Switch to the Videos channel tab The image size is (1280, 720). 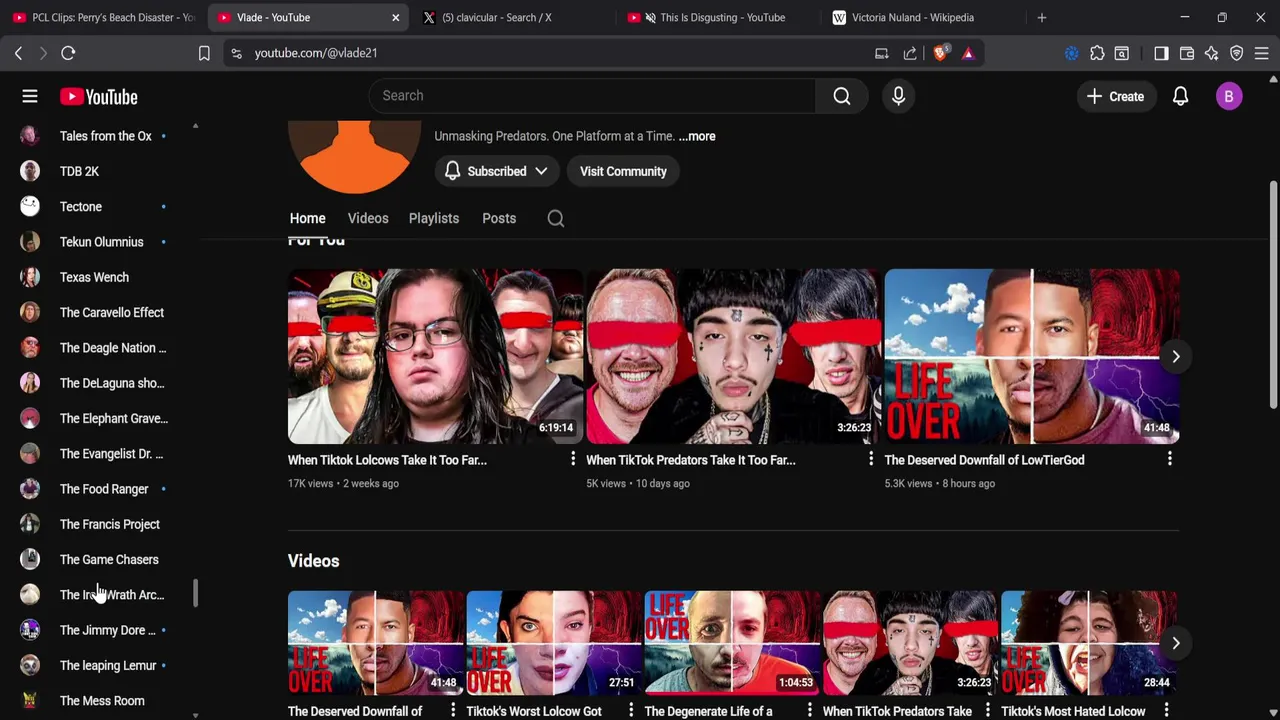tap(368, 218)
